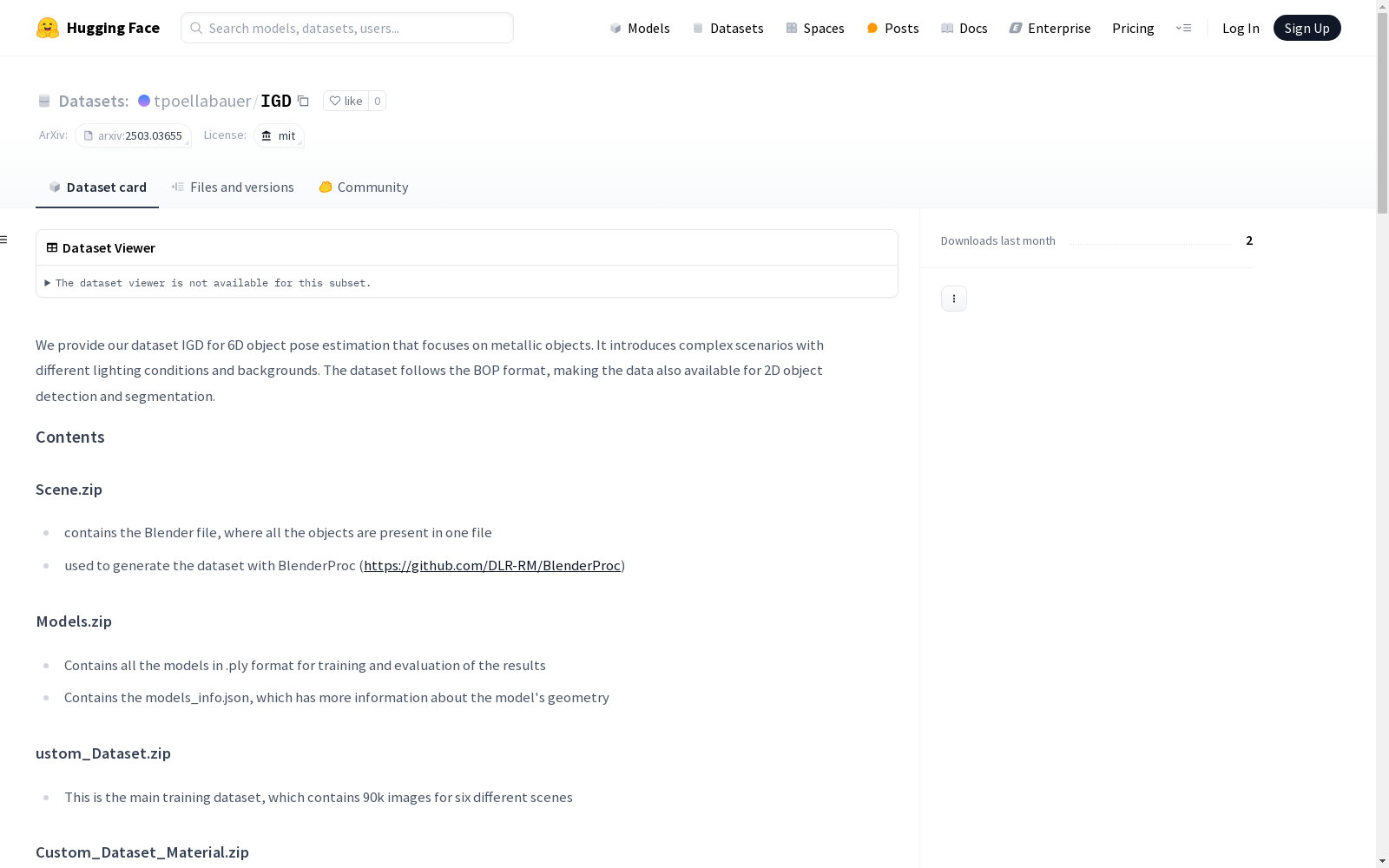Click the Hugging Face logo emoji
Image resolution: width=1389 pixels, height=868 pixels.
[x=48, y=28]
